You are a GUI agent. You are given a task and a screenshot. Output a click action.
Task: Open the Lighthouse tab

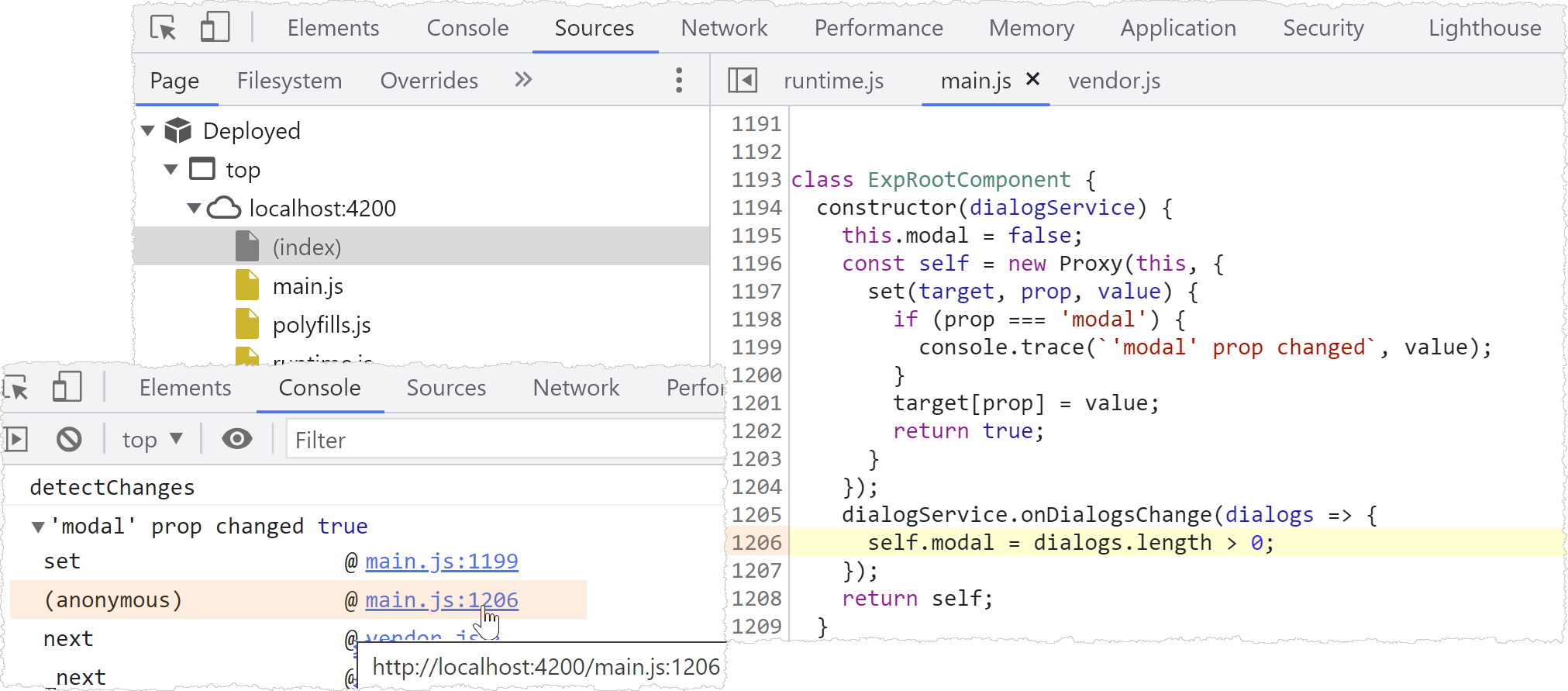point(1484,28)
